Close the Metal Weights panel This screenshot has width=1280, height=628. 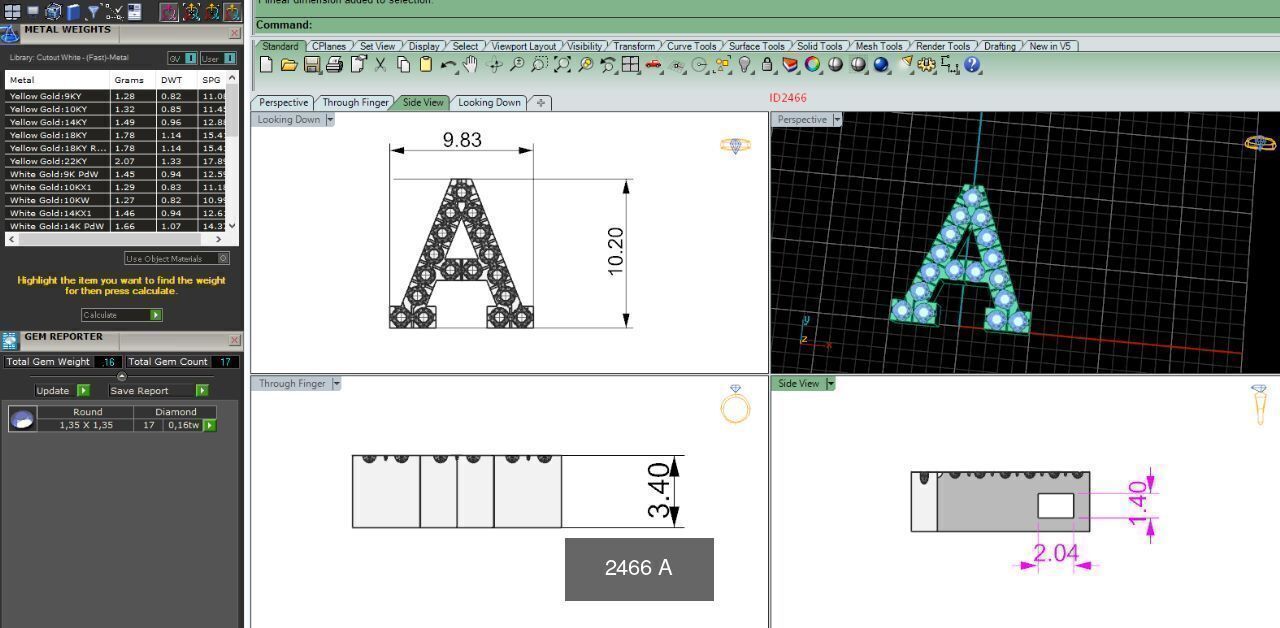pyautogui.click(x=235, y=33)
